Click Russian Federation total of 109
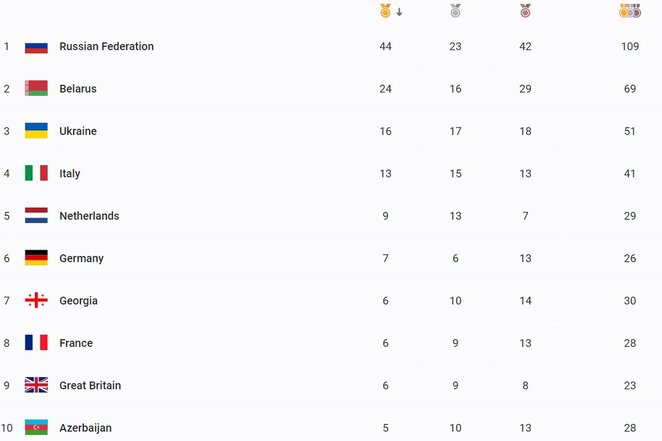This screenshot has width=662, height=441. tap(629, 47)
